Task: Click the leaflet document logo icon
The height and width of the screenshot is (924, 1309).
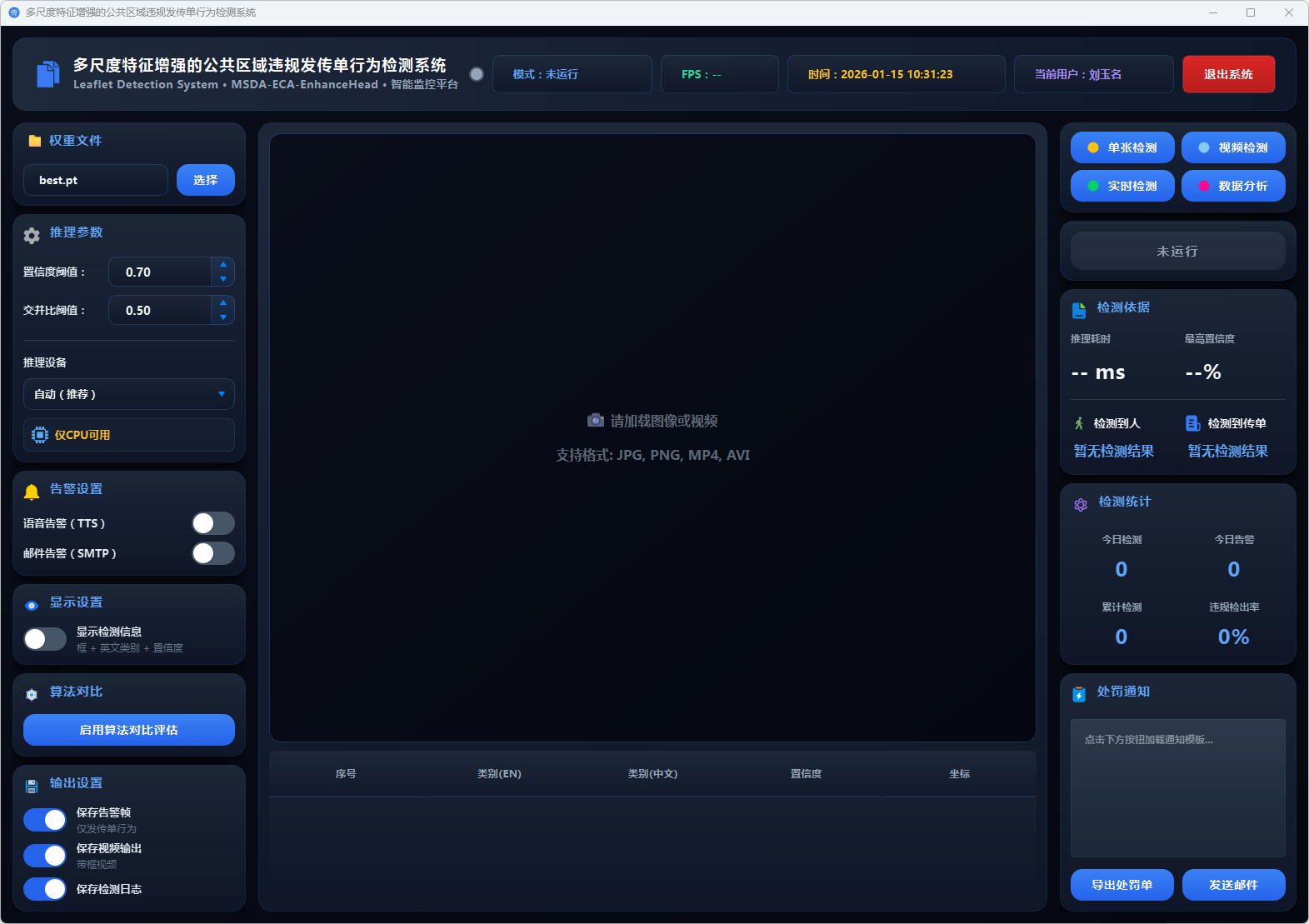Action: [47, 74]
